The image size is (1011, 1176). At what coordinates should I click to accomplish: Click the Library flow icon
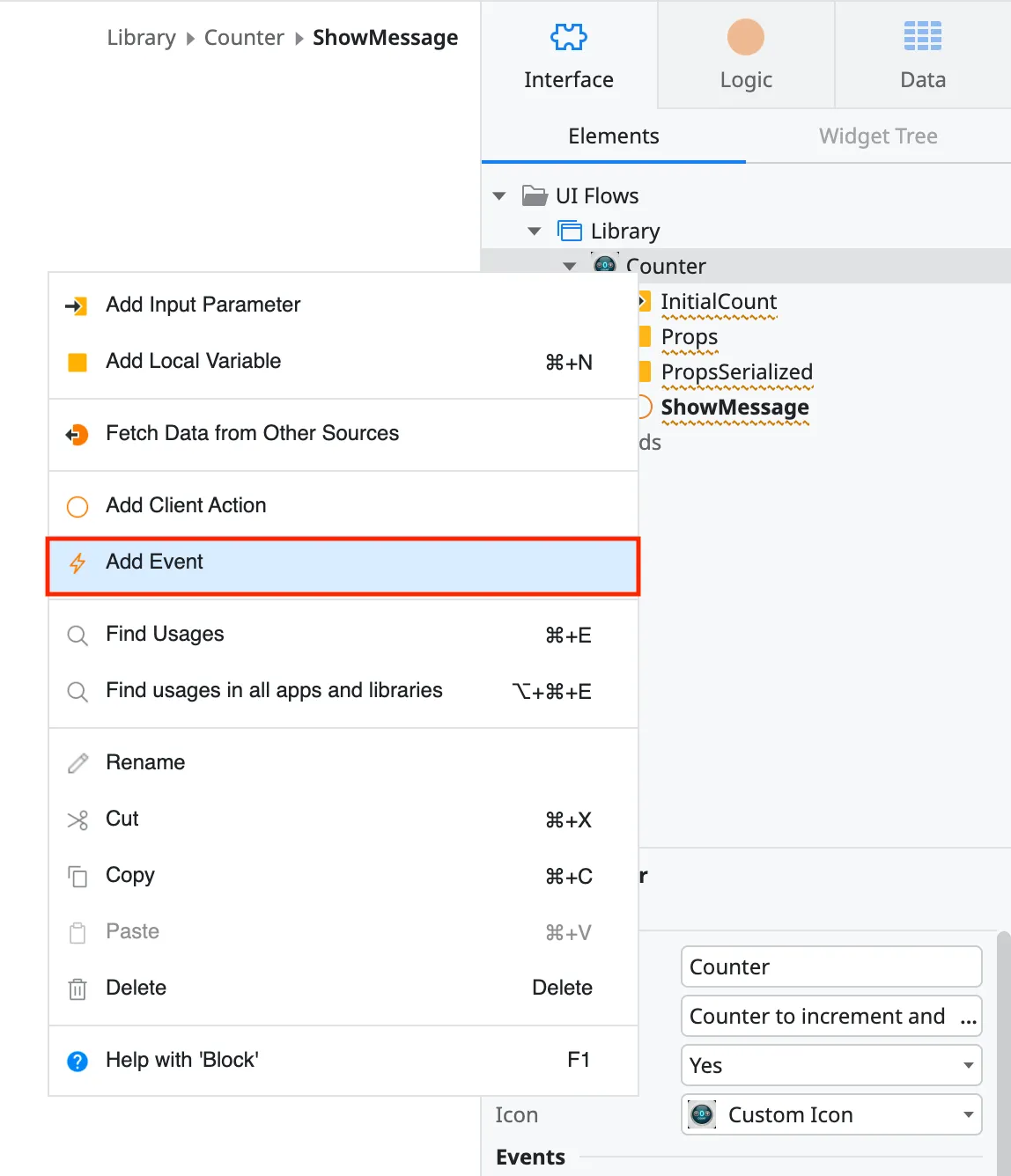(570, 231)
